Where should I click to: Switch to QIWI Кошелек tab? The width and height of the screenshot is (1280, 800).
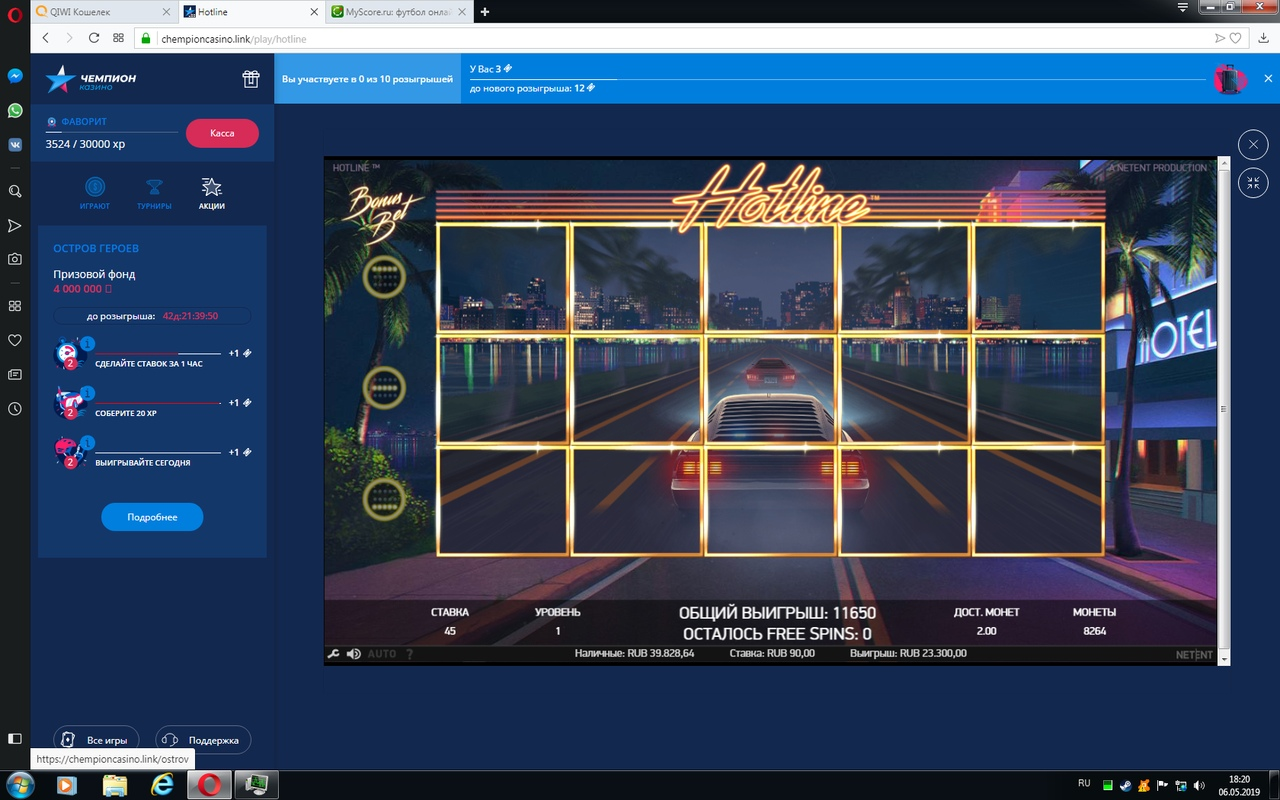[x=104, y=12]
